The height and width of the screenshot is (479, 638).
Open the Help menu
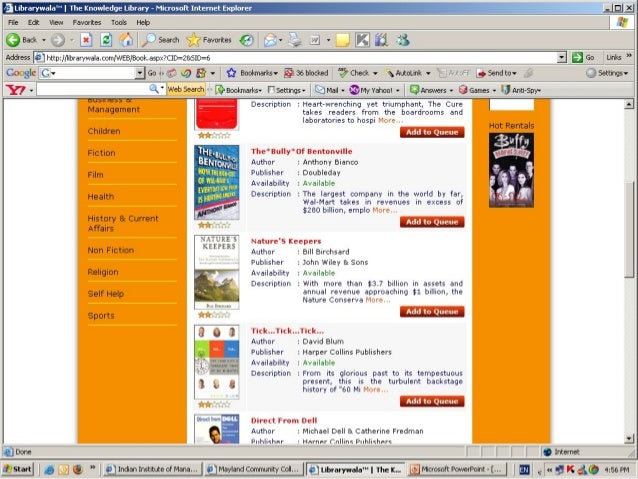pyautogui.click(x=143, y=22)
